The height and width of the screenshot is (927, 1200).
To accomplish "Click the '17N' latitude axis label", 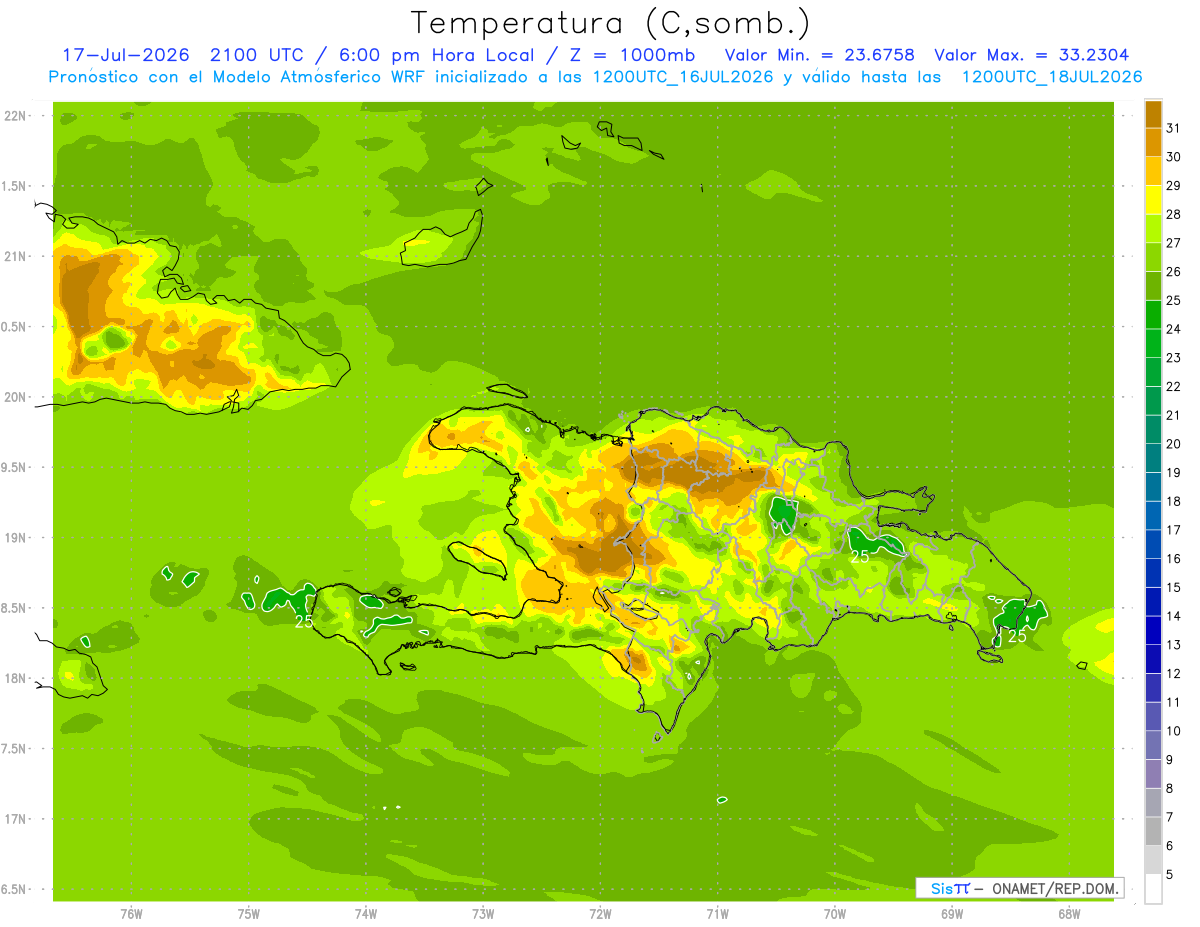I will pyautogui.click(x=16, y=819).
